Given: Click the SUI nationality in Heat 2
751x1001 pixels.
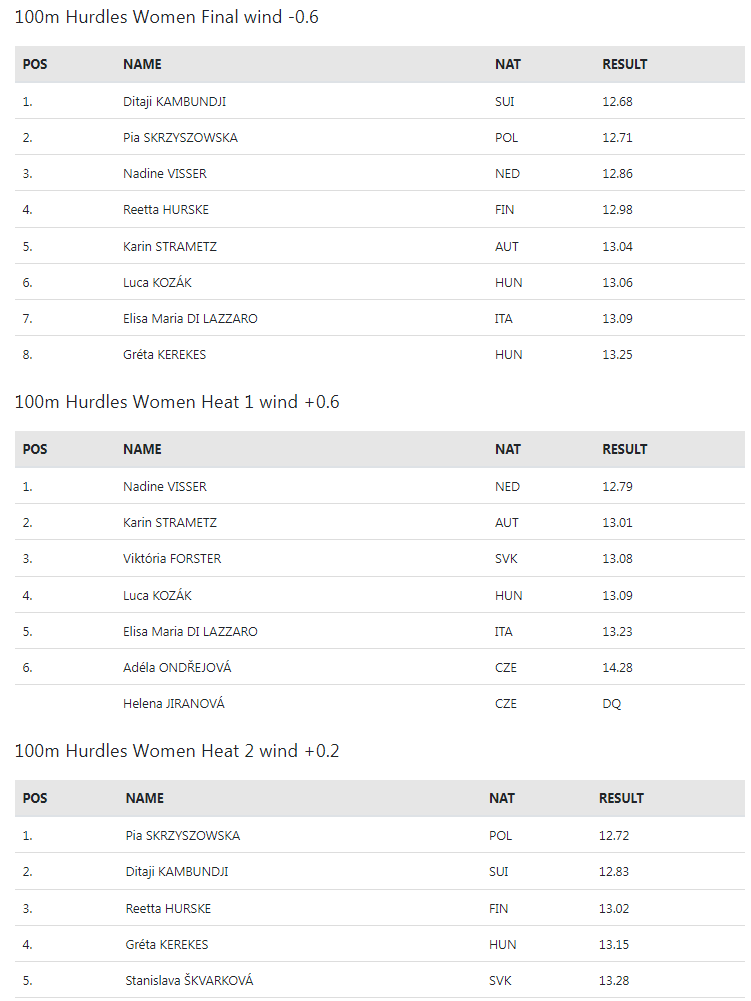Looking at the screenshot, I should [499, 872].
